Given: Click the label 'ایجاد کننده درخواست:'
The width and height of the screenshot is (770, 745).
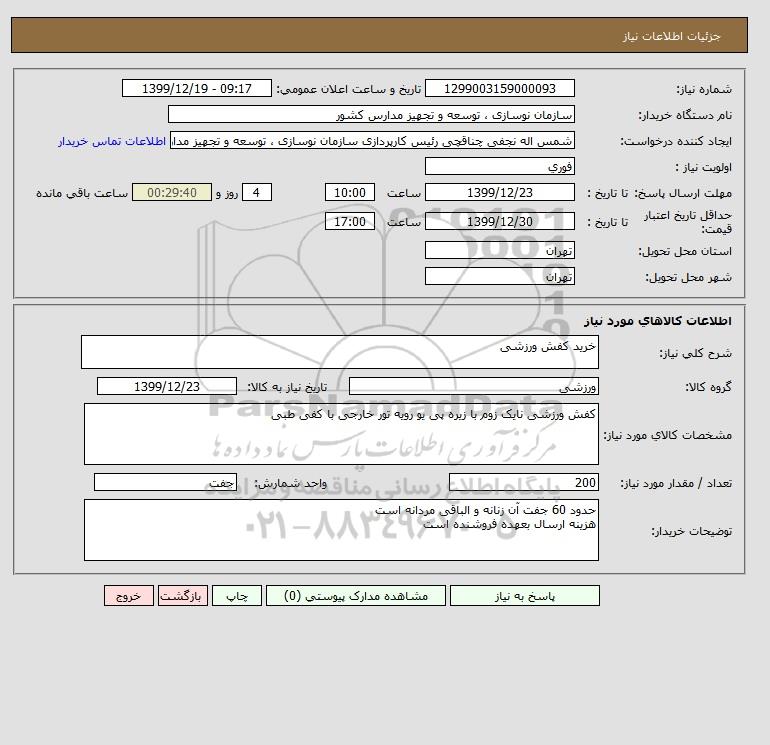Looking at the screenshot, I should tap(676, 141).
